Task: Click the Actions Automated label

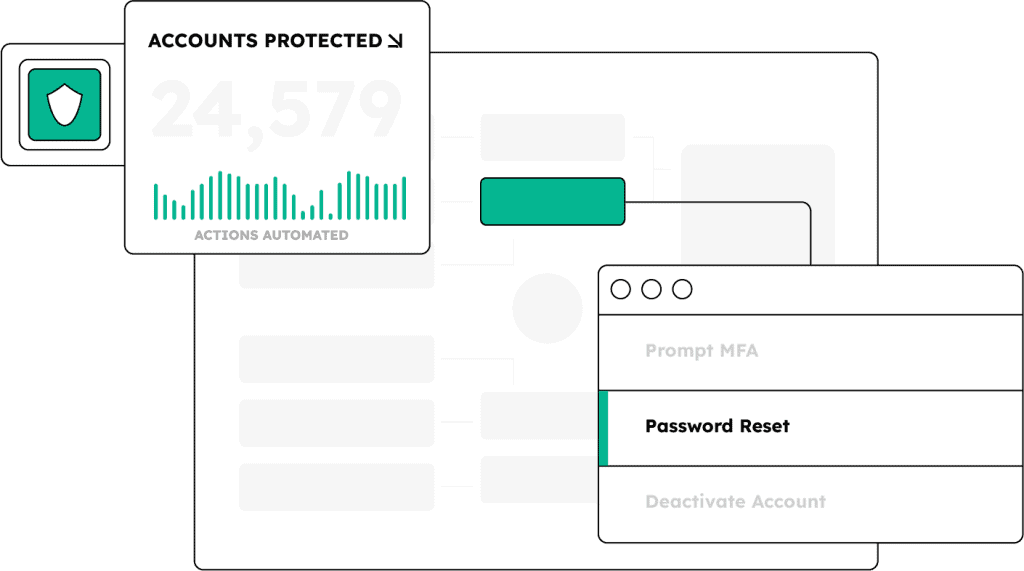Action: [271, 235]
